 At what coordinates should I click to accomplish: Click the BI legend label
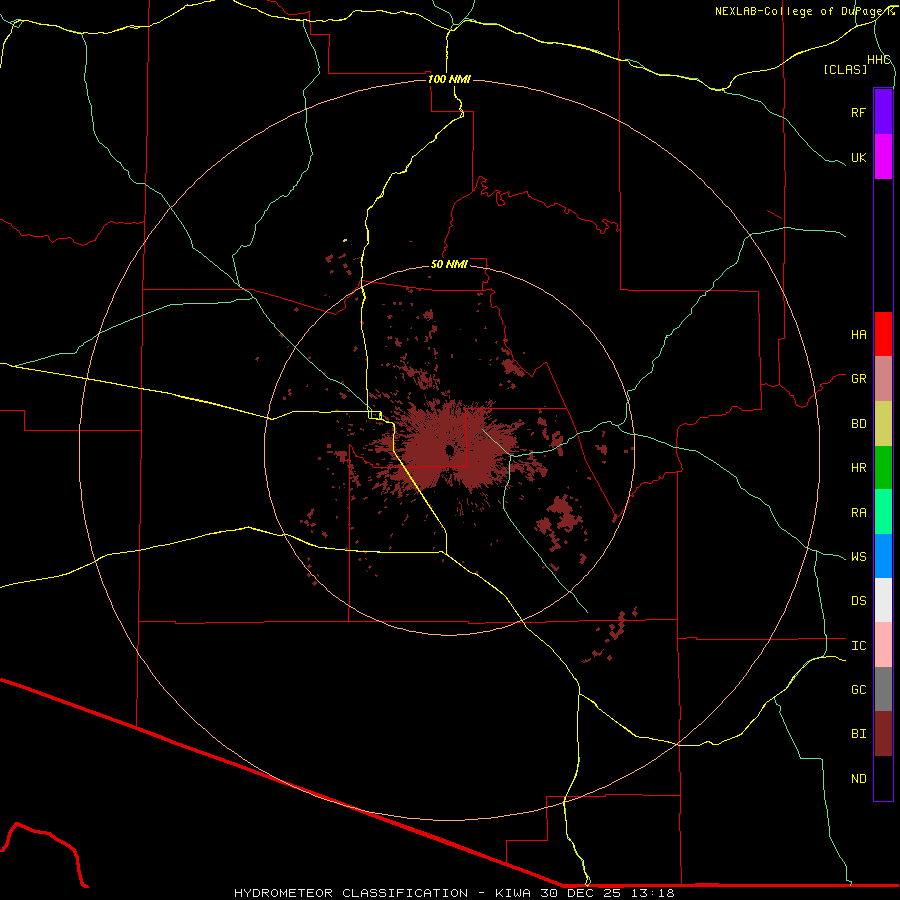coord(858,734)
